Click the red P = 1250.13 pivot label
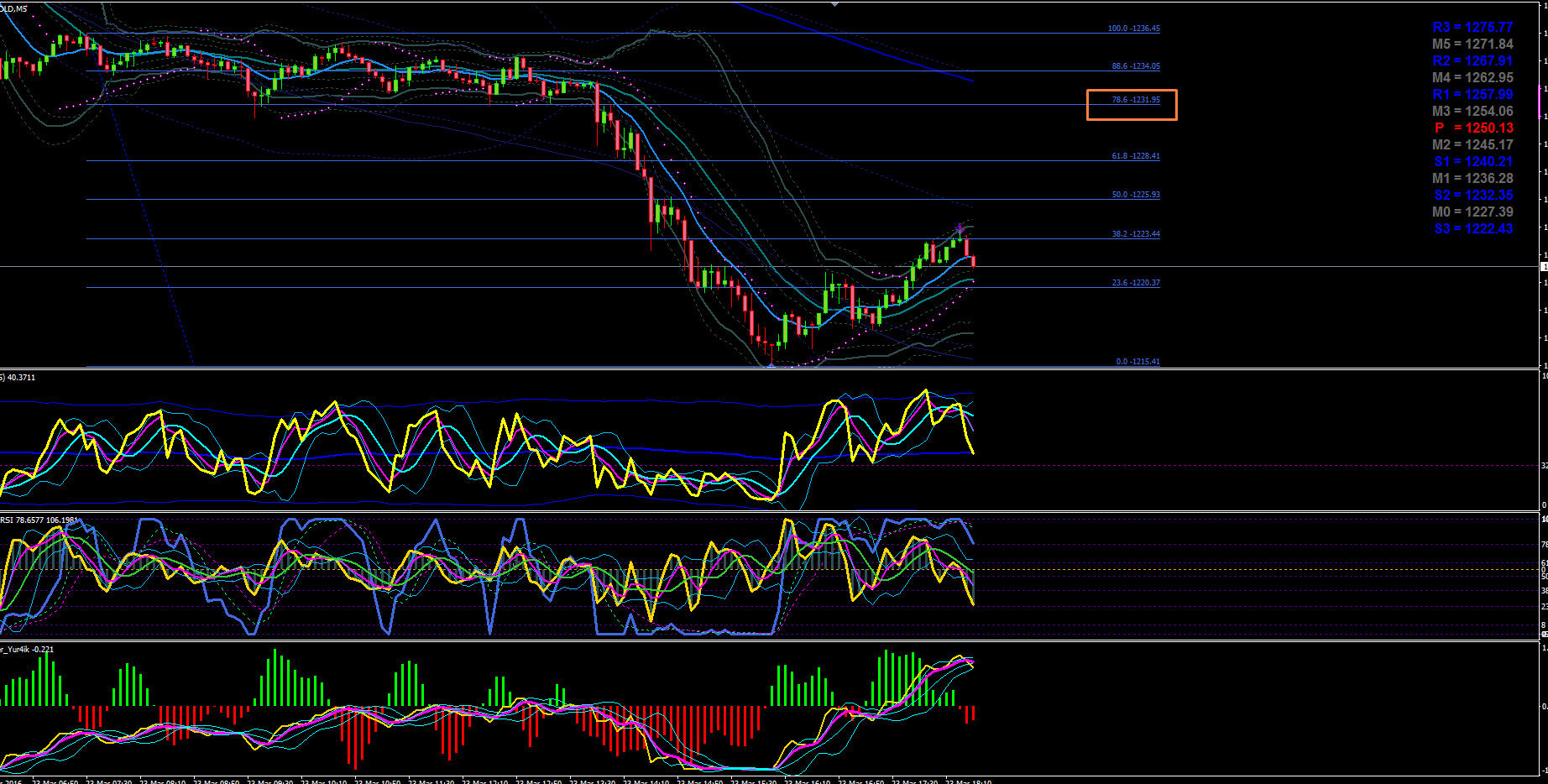This screenshot has width=1548, height=784. coord(1473,128)
